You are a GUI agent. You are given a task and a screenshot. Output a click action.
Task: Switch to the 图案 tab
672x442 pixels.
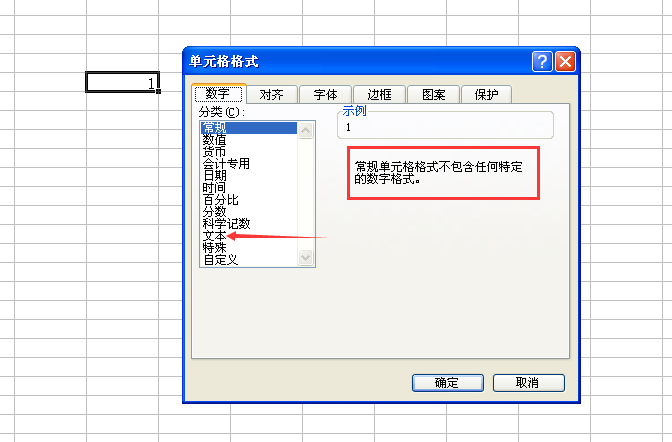coord(433,94)
